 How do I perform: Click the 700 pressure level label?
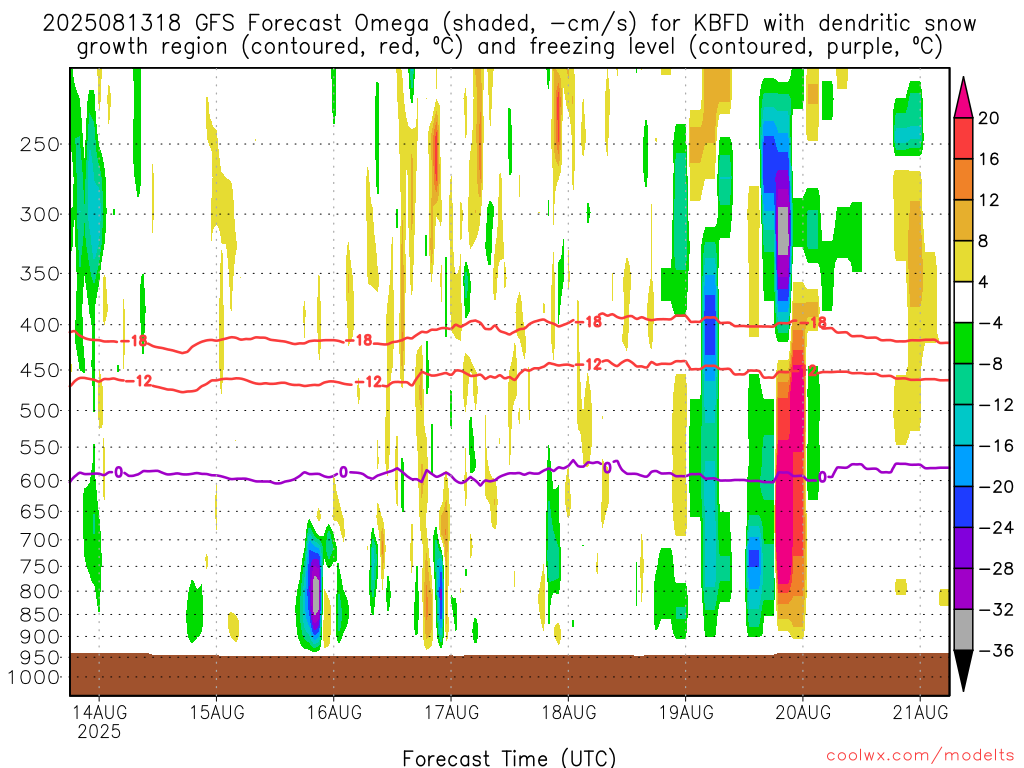point(40,540)
